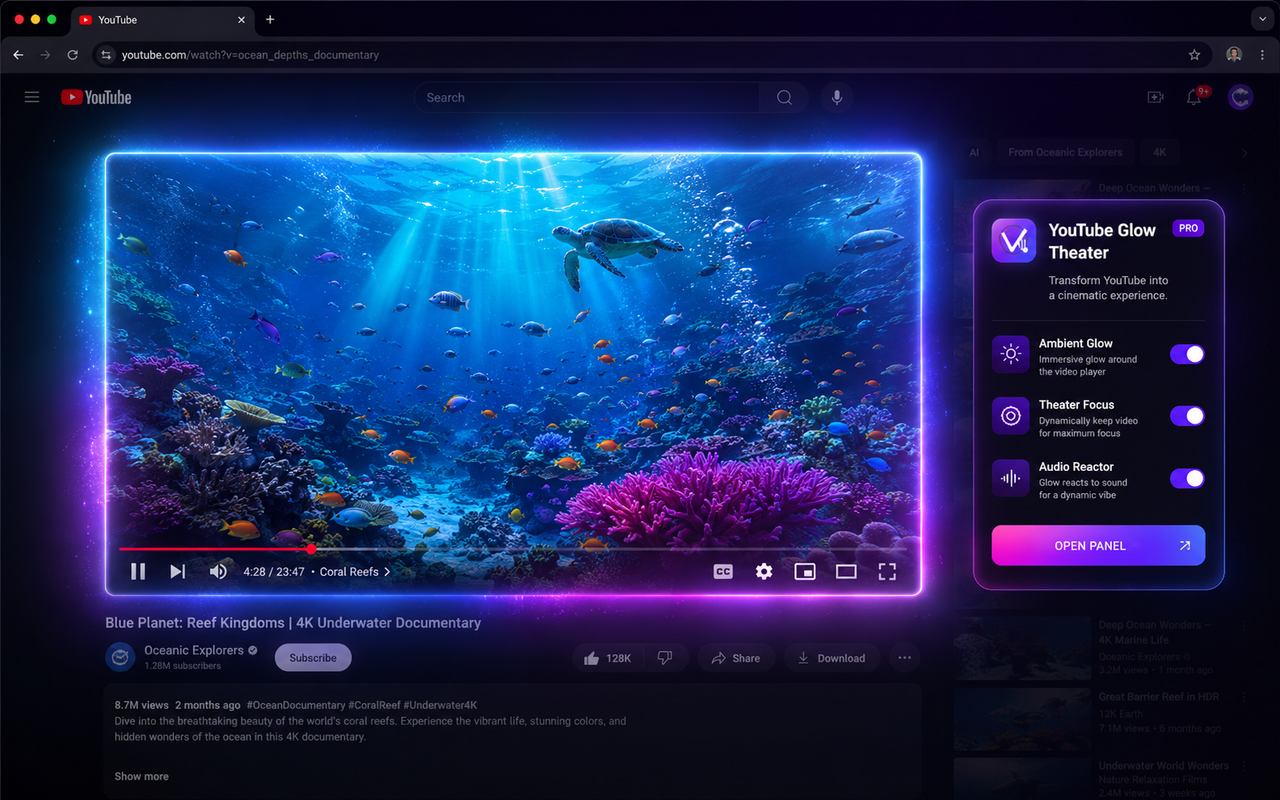Subscribe to Oceanic Explorers
Viewport: 1280px width, 800px height.
(x=313, y=657)
